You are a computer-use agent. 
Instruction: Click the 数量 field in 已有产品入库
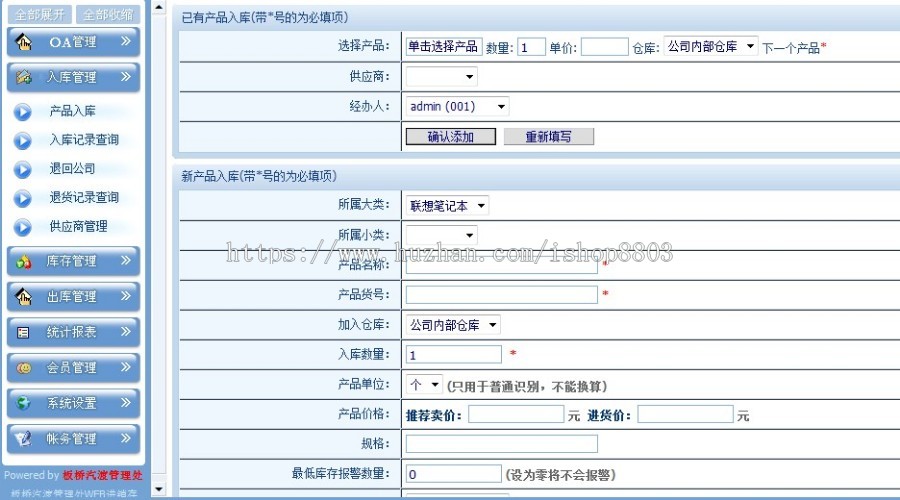[x=532, y=47]
